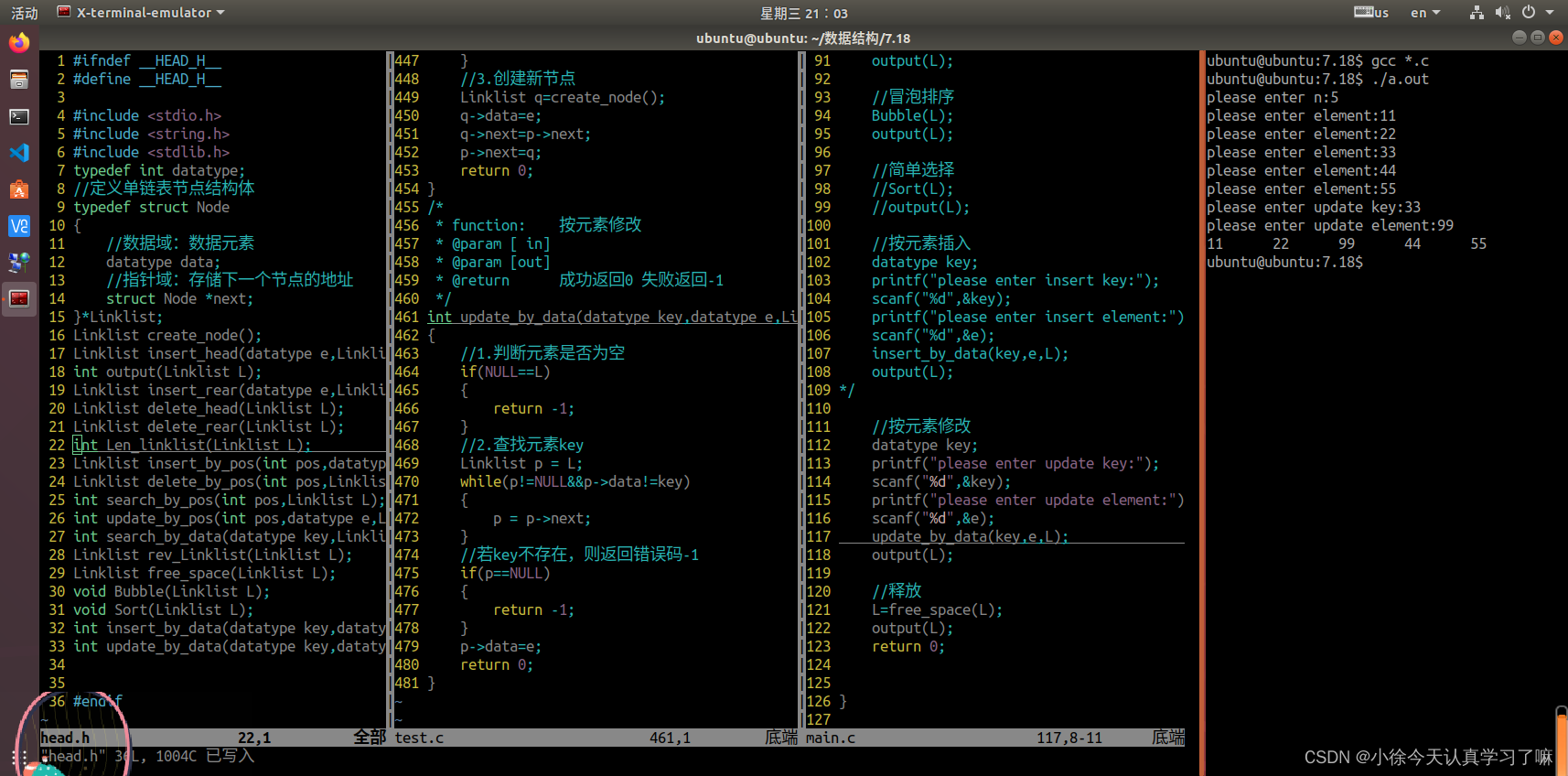
Task: Expand the 'en' input source dropdown
Action: (x=1425, y=13)
